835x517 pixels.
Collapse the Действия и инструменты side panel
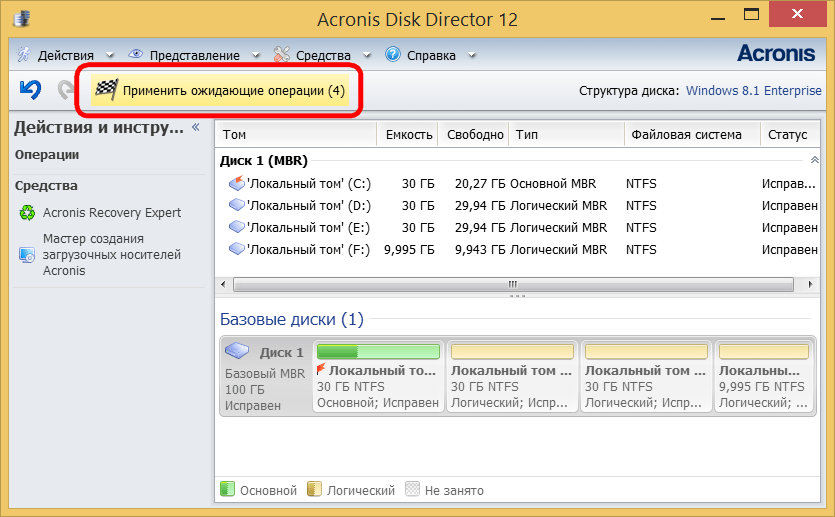pyautogui.click(x=196, y=127)
